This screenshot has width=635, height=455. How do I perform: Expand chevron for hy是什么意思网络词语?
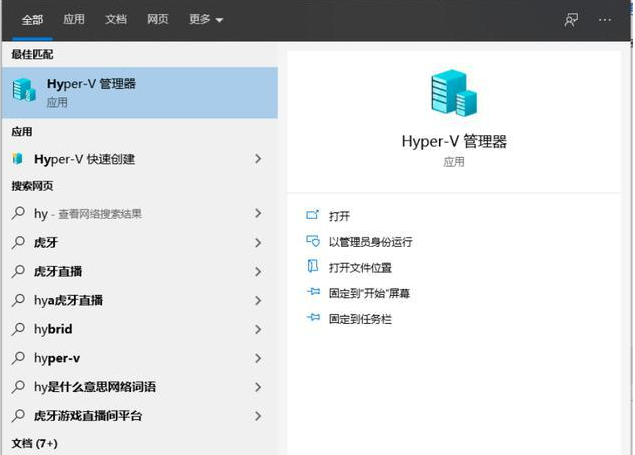(x=258, y=387)
